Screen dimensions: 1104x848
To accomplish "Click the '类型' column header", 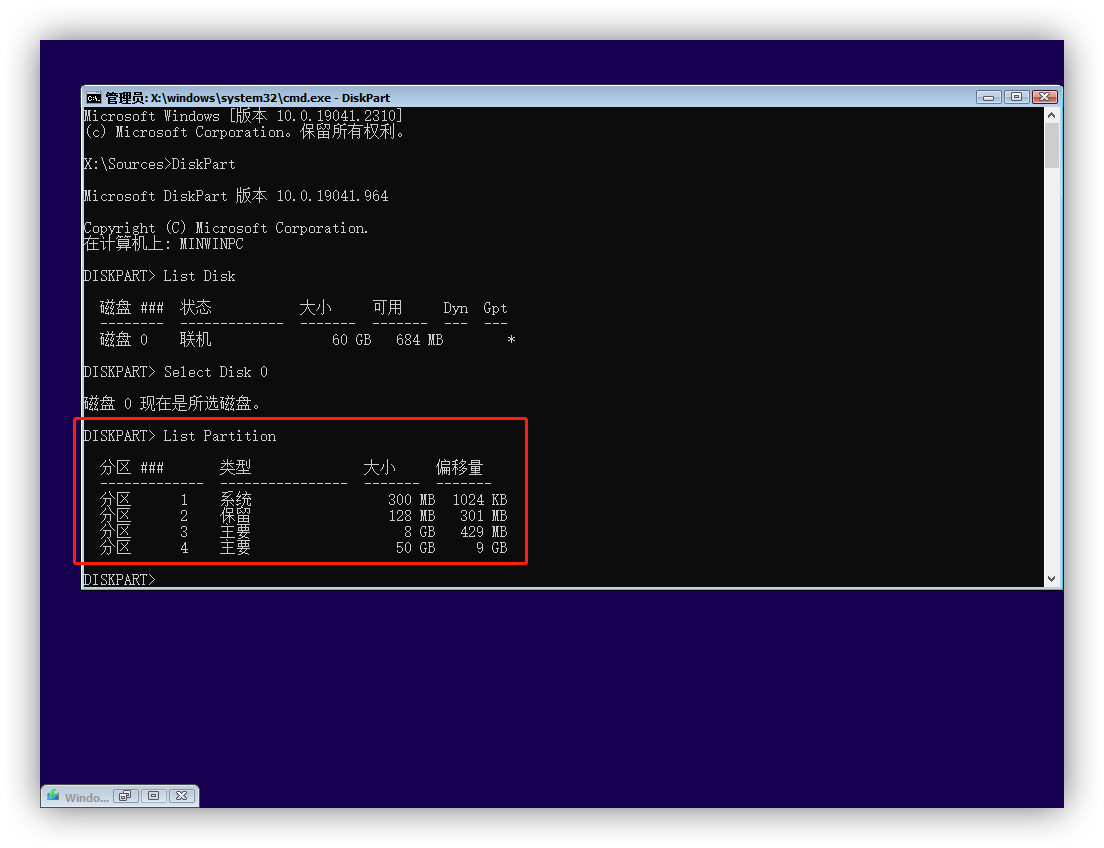I will tap(235, 468).
